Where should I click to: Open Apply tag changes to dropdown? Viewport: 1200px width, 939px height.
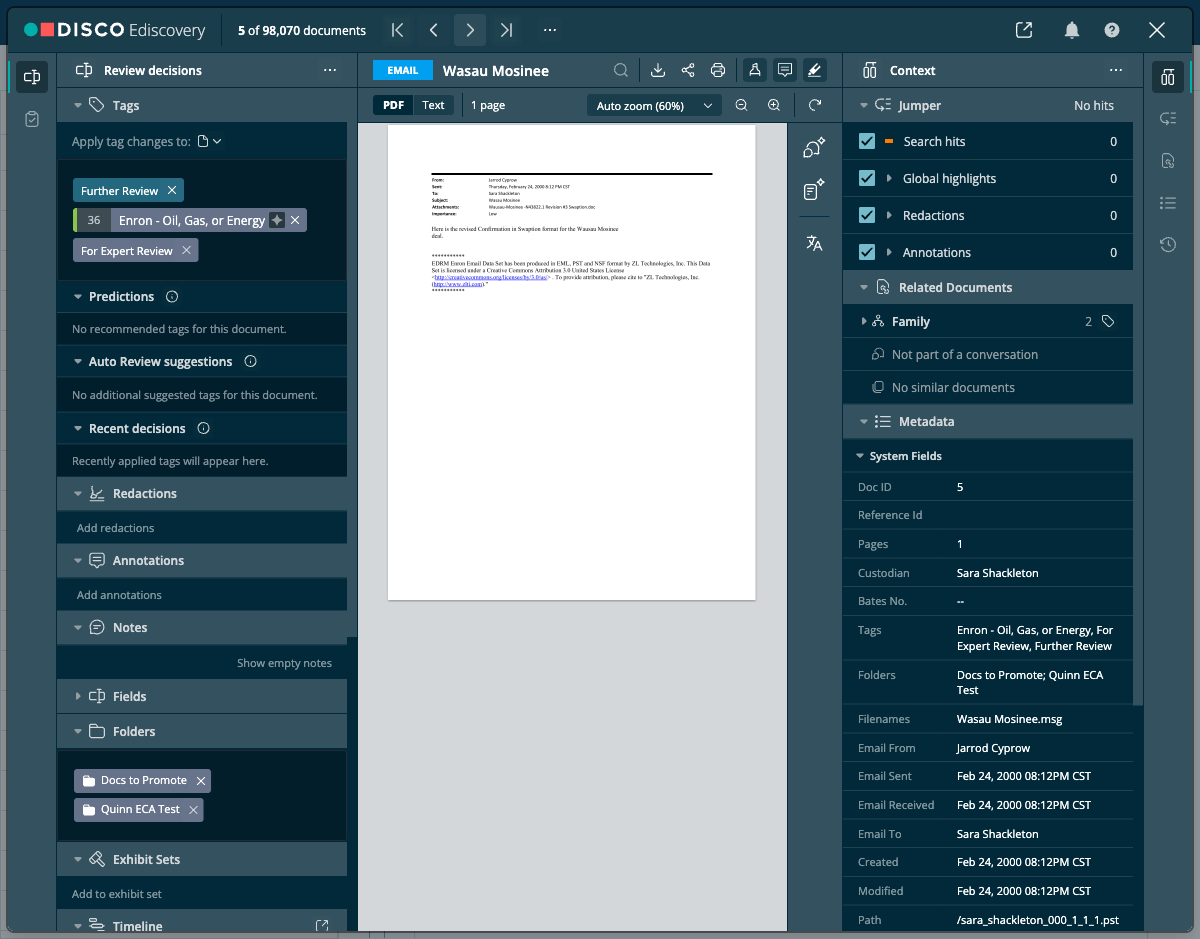click(209, 141)
